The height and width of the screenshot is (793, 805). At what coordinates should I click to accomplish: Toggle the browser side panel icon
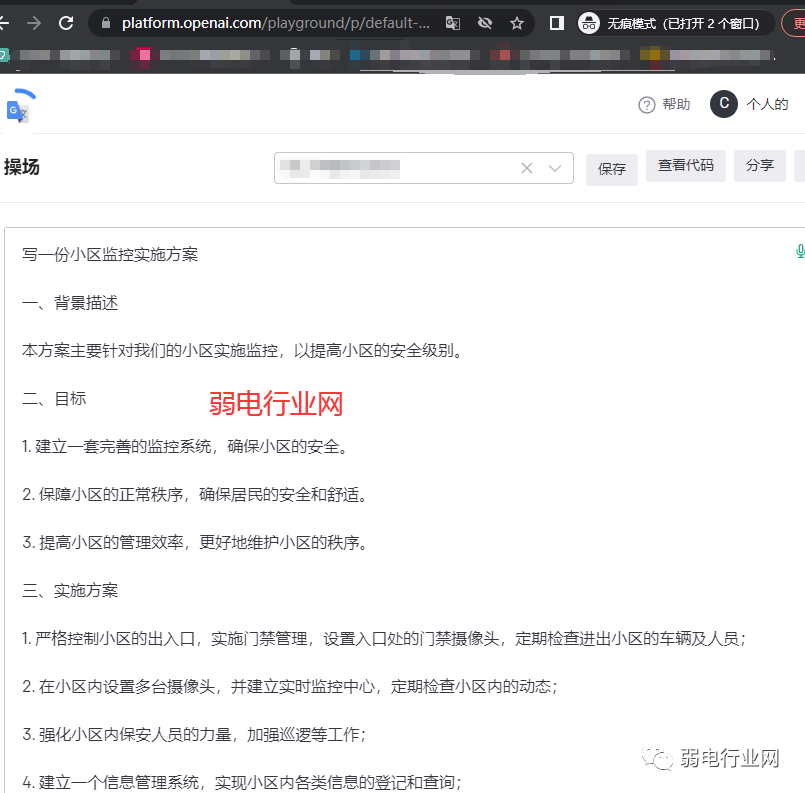click(557, 22)
